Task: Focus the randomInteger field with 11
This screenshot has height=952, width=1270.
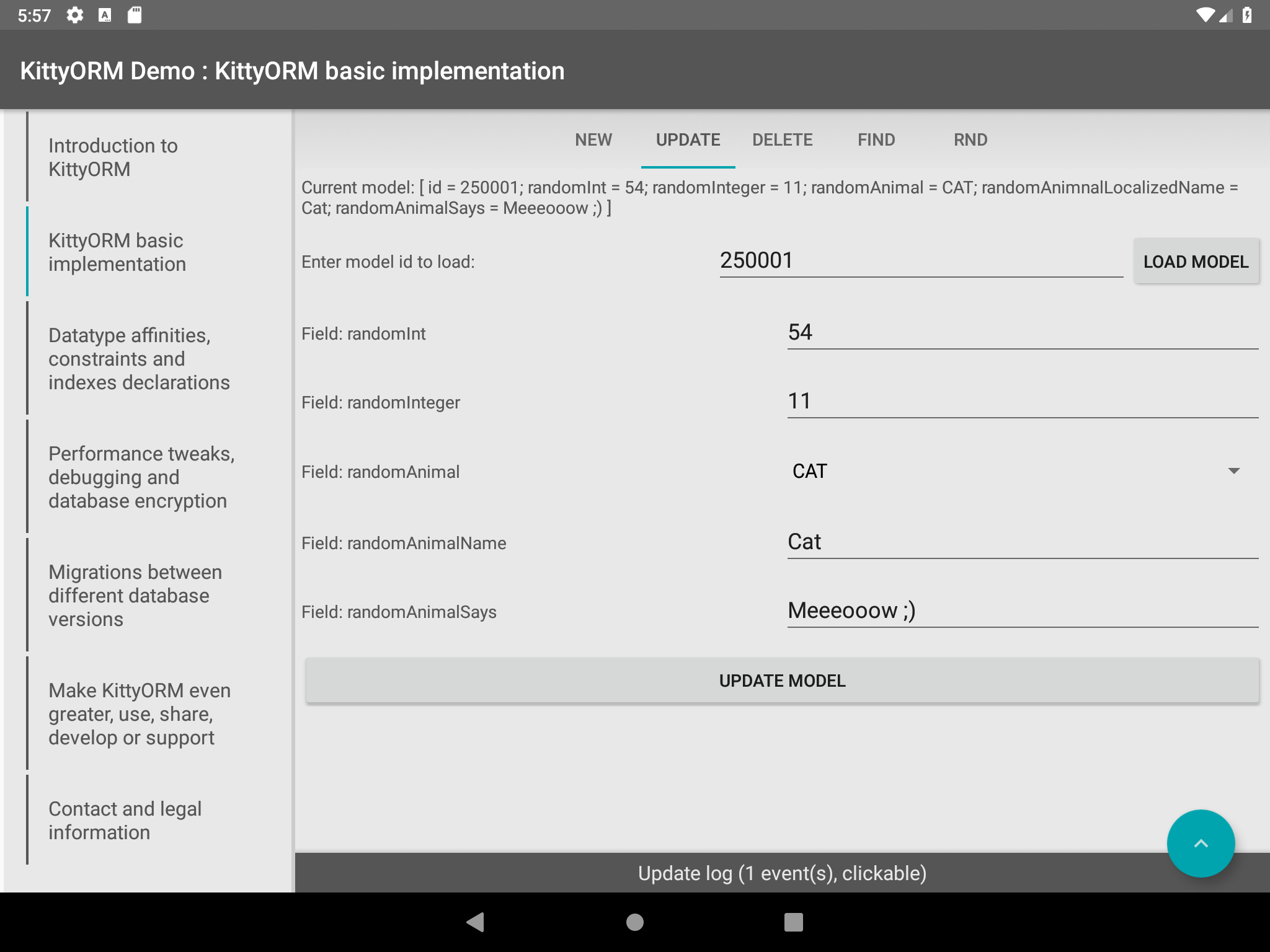Action: pyautogui.click(x=1023, y=402)
